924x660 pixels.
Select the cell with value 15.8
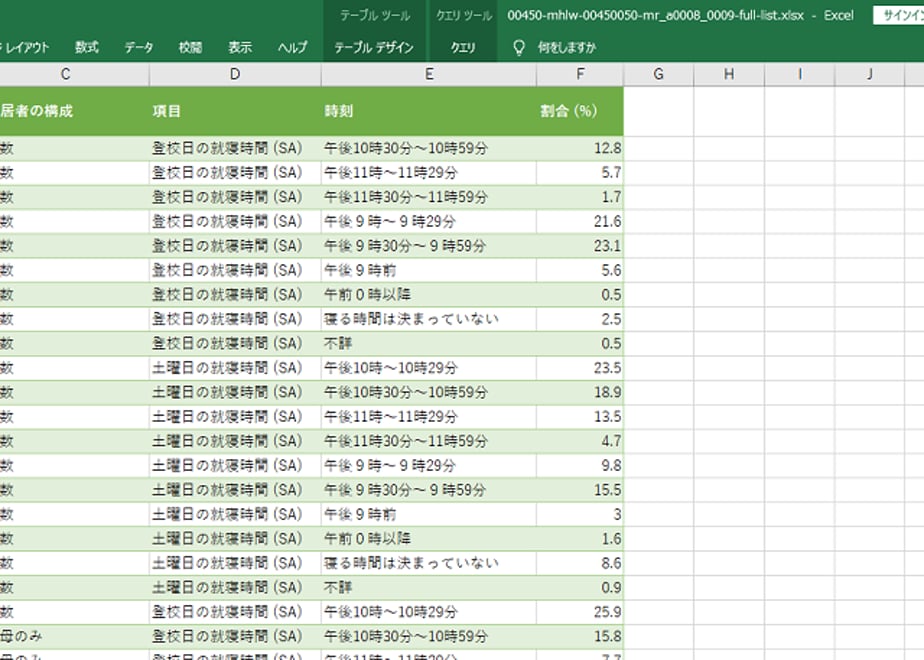coord(580,636)
